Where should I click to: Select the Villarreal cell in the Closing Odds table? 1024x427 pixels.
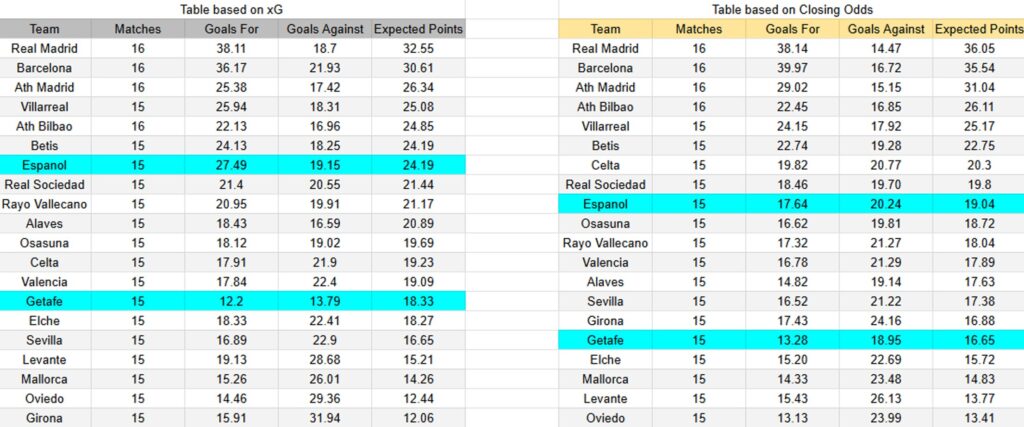tap(605, 126)
